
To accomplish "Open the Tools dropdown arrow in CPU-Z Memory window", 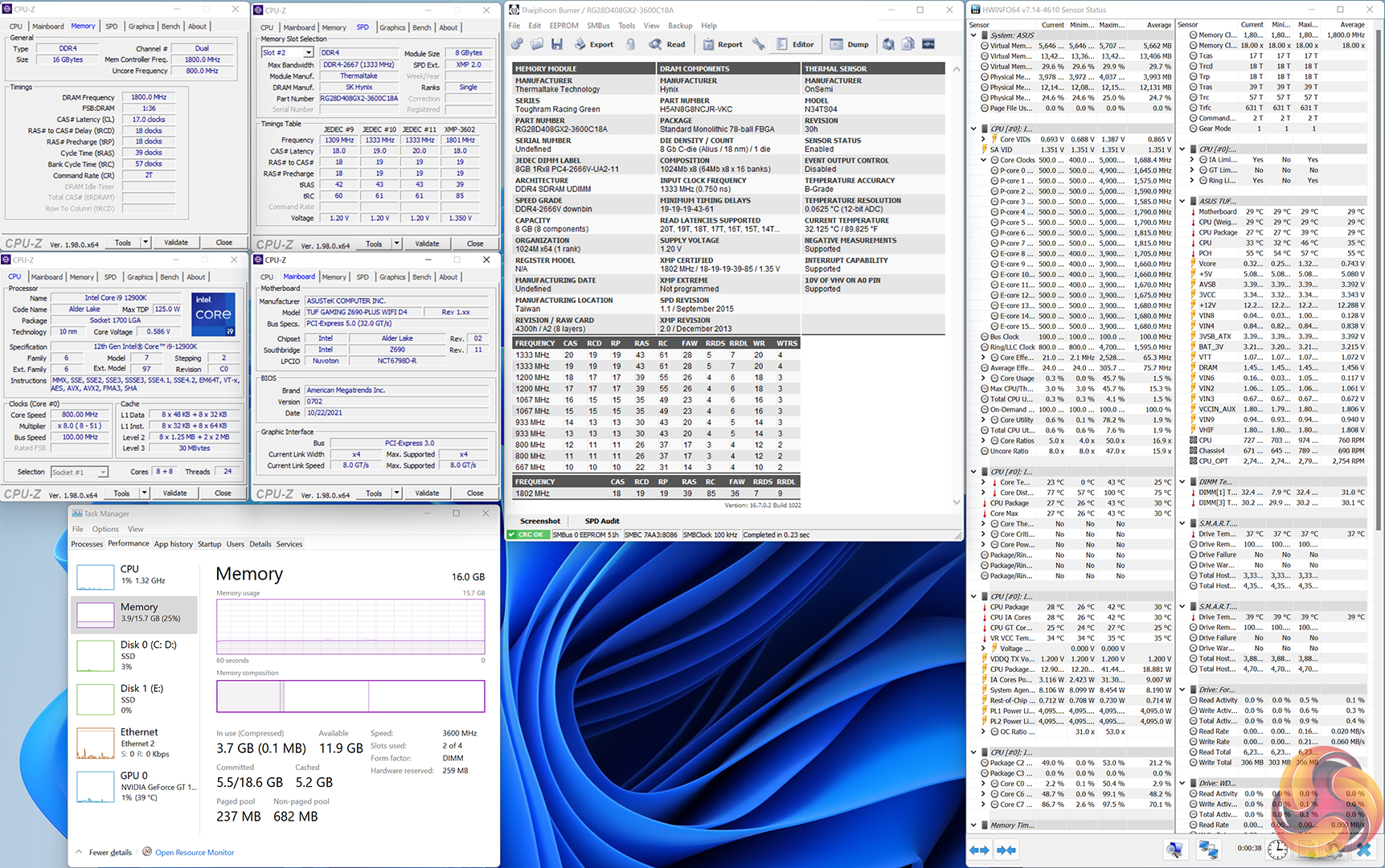I will [x=145, y=243].
